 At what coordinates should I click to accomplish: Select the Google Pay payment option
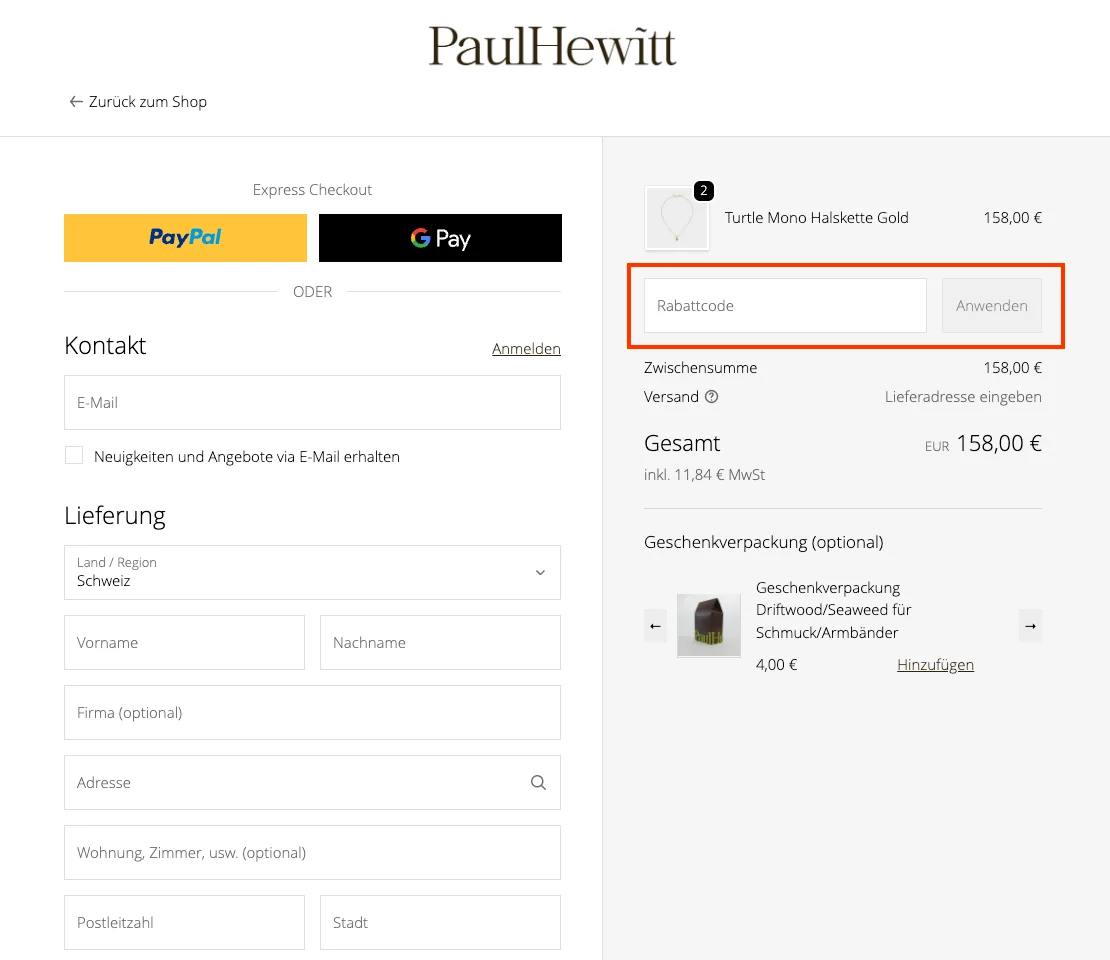click(440, 238)
